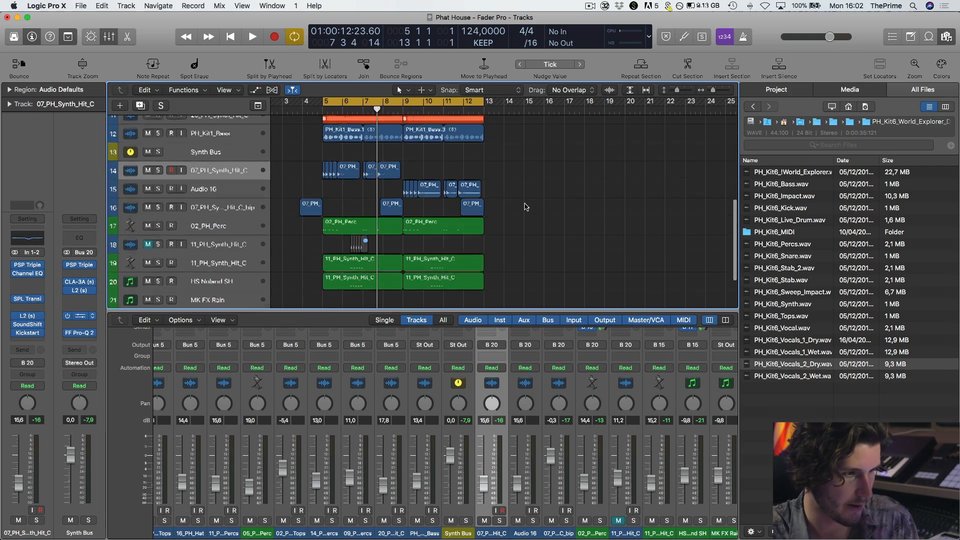The image size is (960, 540).
Task: Open the Tracks area Functions dropdown
Action: (x=187, y=90)
